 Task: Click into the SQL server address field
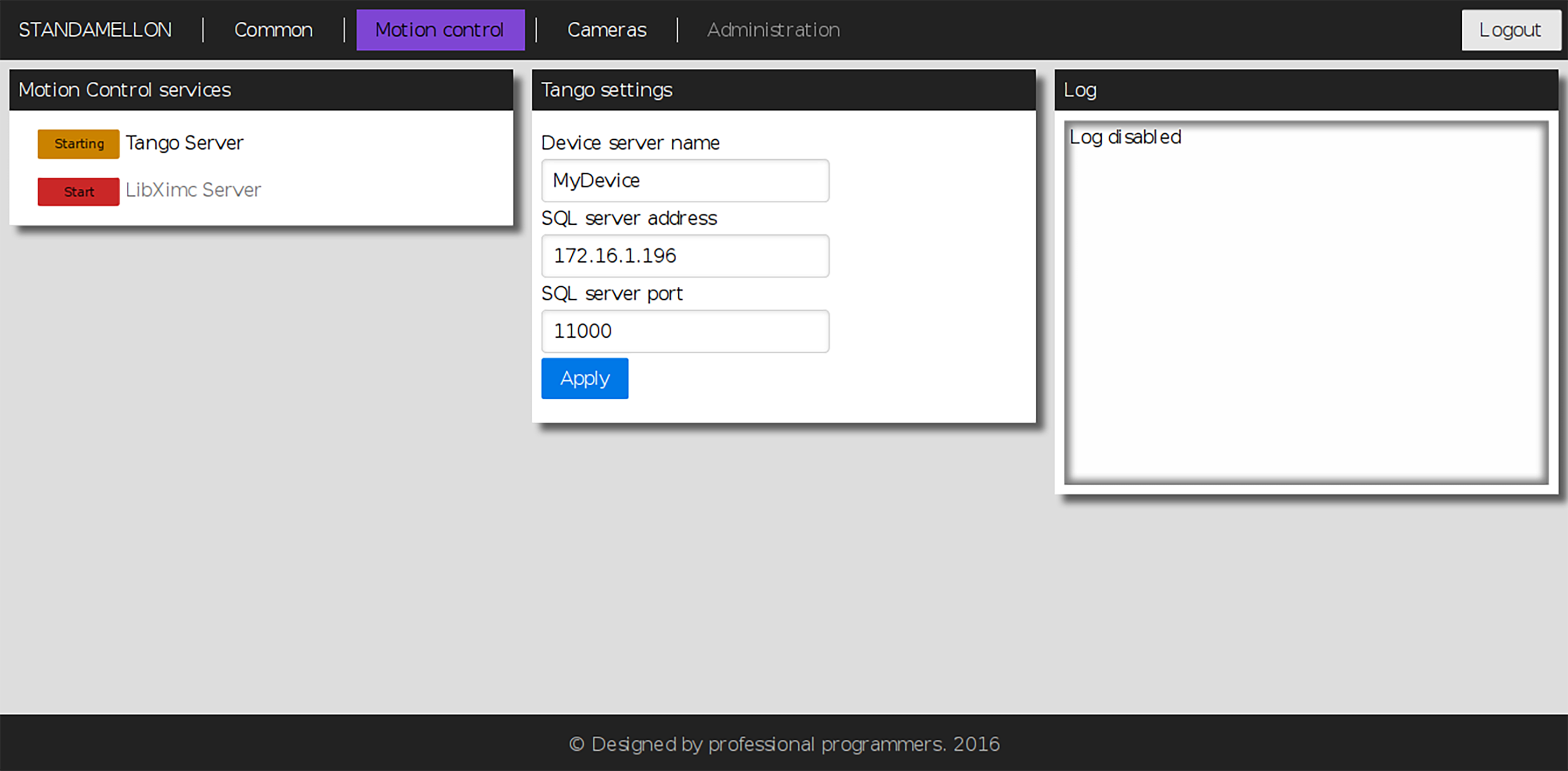[x=685, y=256]
